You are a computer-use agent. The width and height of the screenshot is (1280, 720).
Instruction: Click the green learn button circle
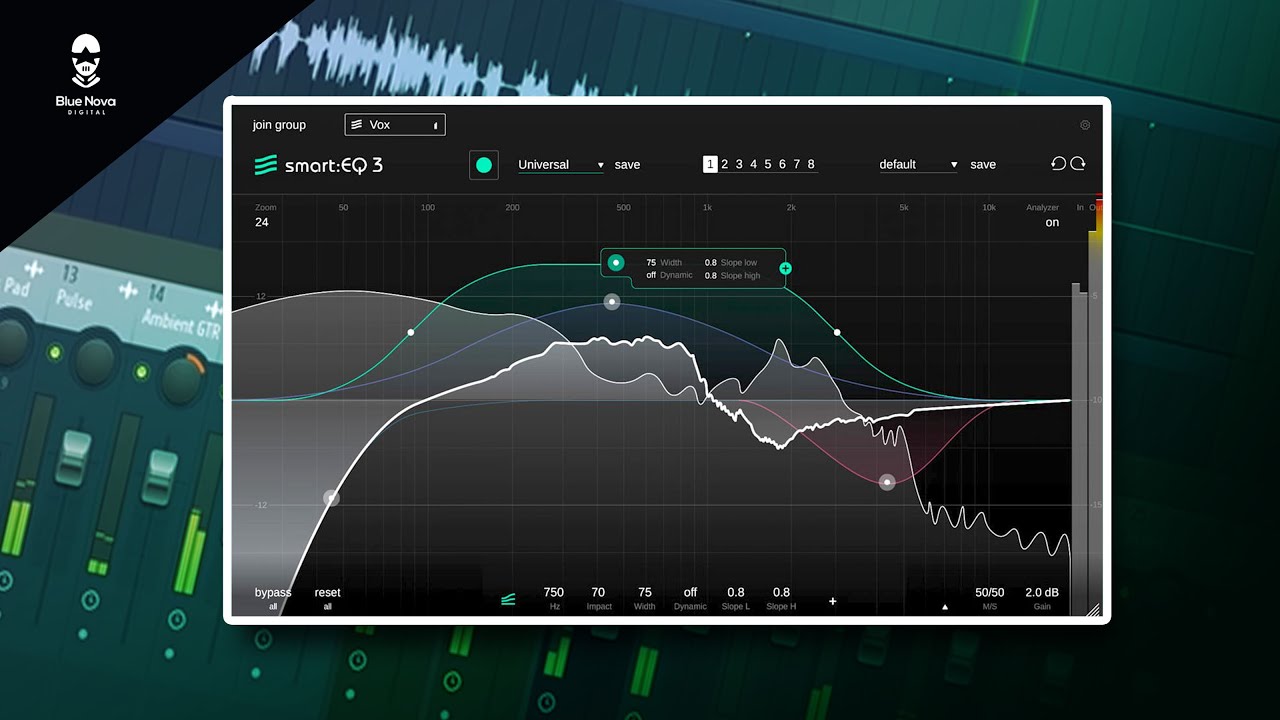(484, 165)
